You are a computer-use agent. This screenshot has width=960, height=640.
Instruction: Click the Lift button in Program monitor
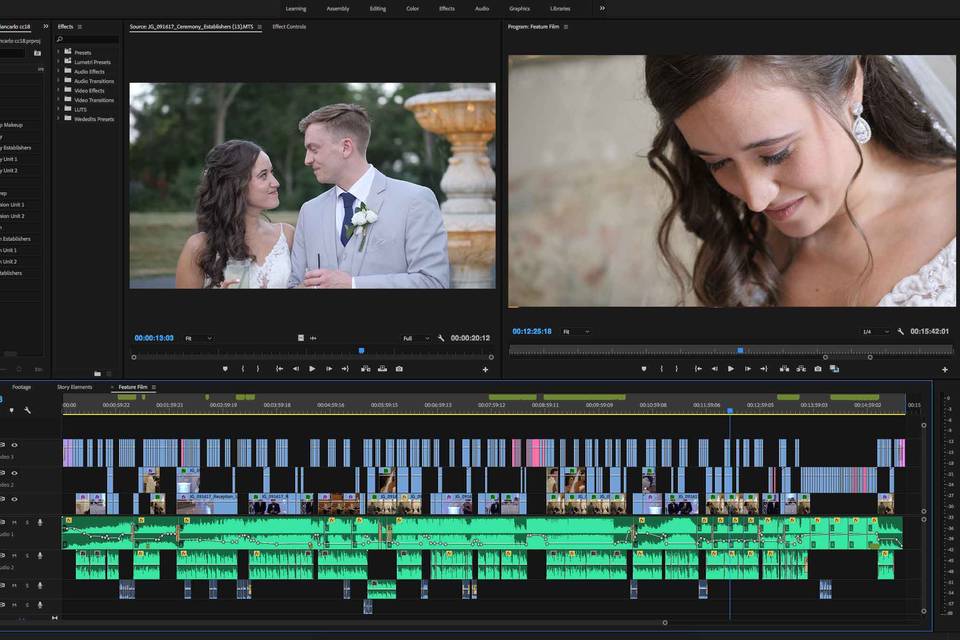[784, 369]
